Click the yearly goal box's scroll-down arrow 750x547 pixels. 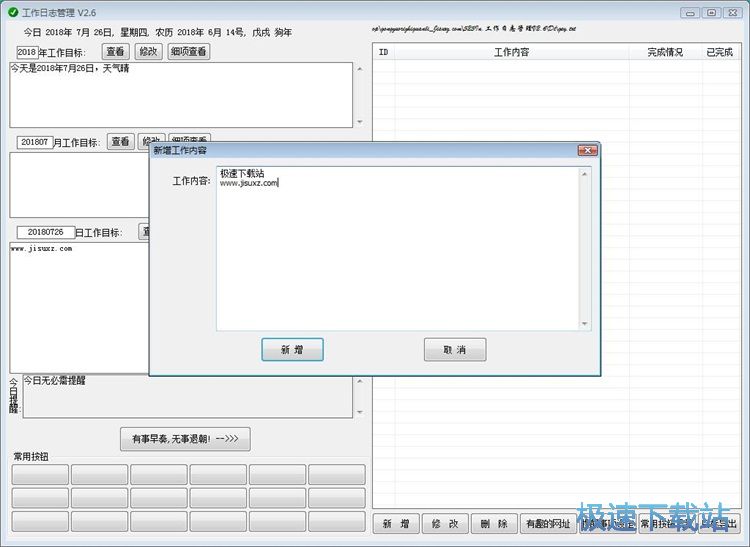tap(360, 122)
